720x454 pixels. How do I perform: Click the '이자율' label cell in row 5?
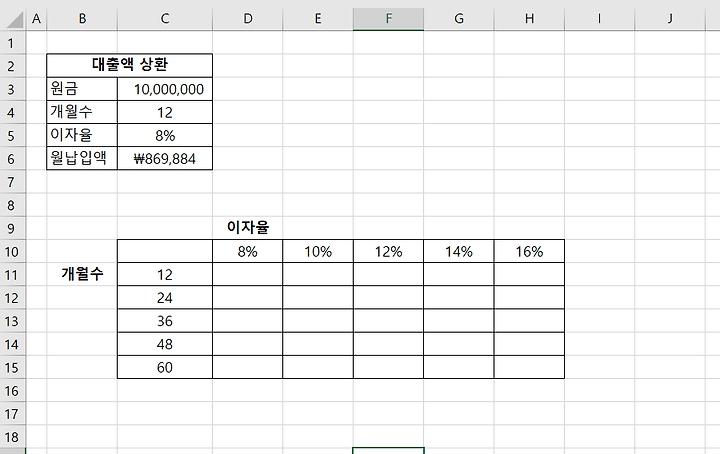[x=82, y=135]
